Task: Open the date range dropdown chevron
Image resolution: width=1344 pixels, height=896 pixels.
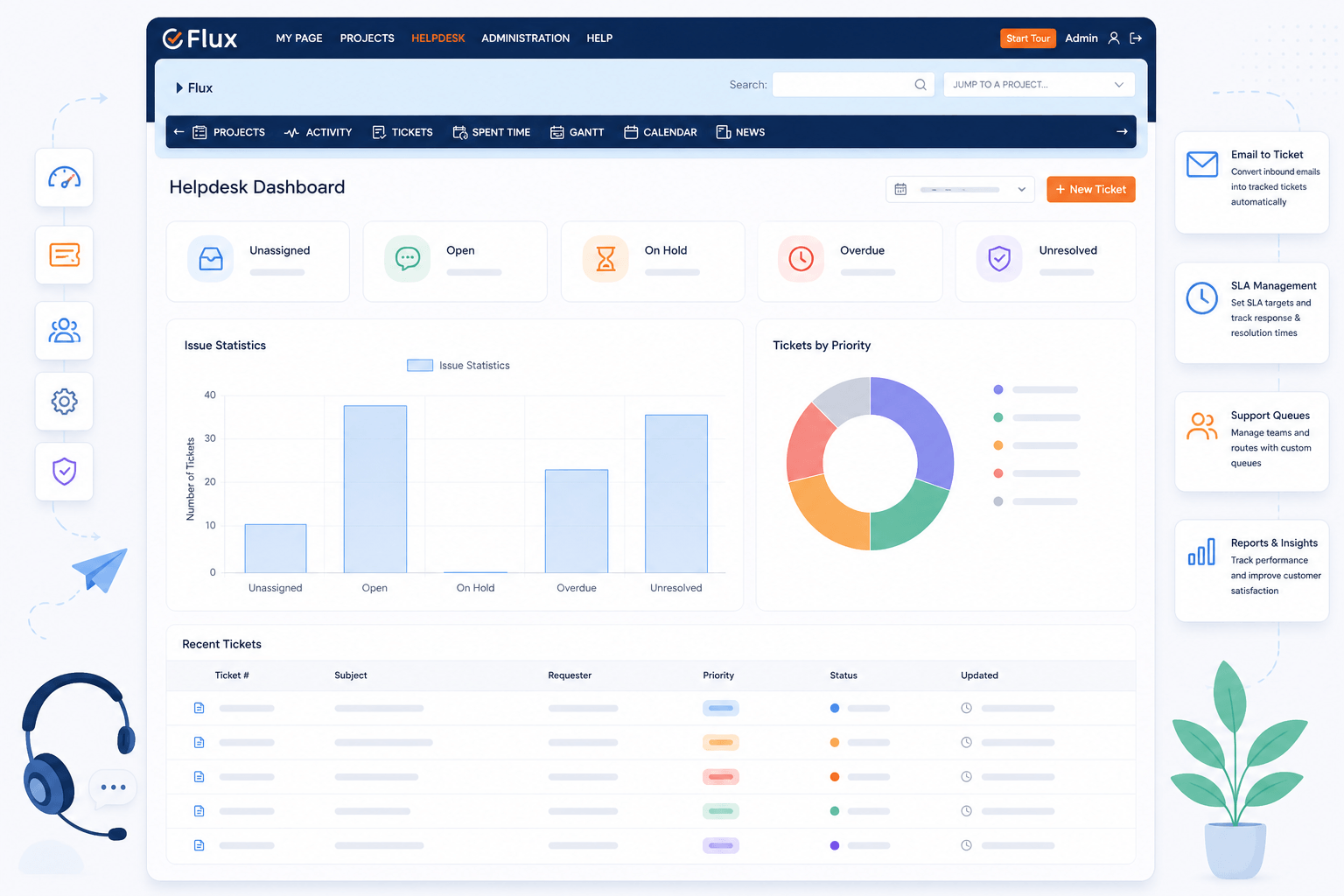Action: (1022, 190)
